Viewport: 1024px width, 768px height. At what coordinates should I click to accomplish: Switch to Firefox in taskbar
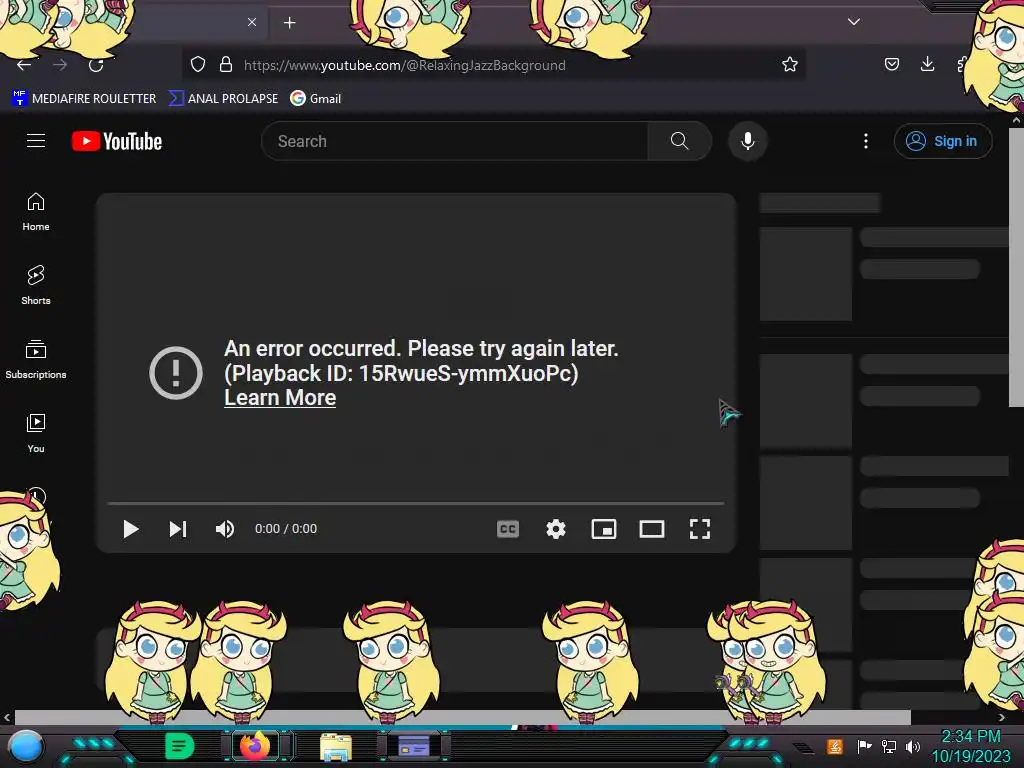click(x=255, y=745)
